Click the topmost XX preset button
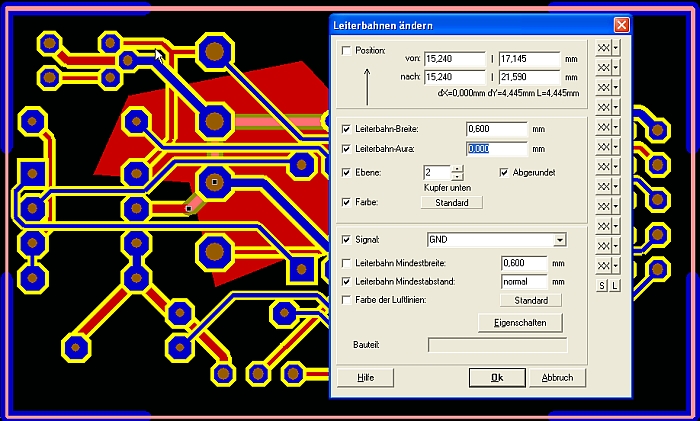The image size is (700, 421). 602,48
